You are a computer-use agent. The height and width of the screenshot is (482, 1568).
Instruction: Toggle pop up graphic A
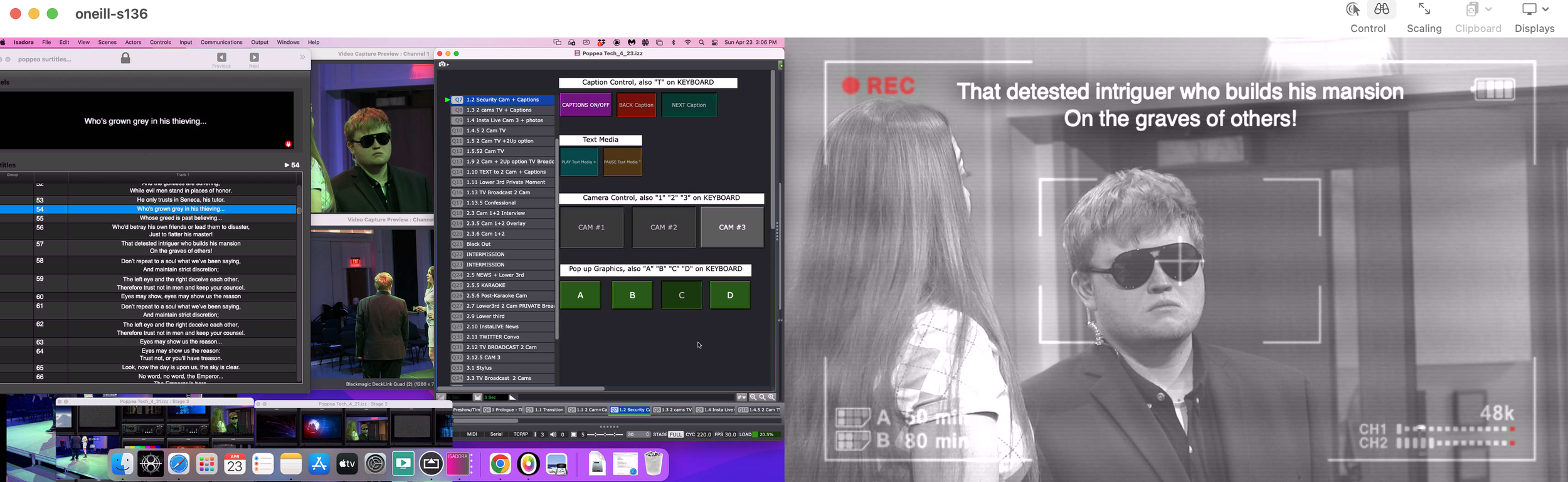[580, 295]
